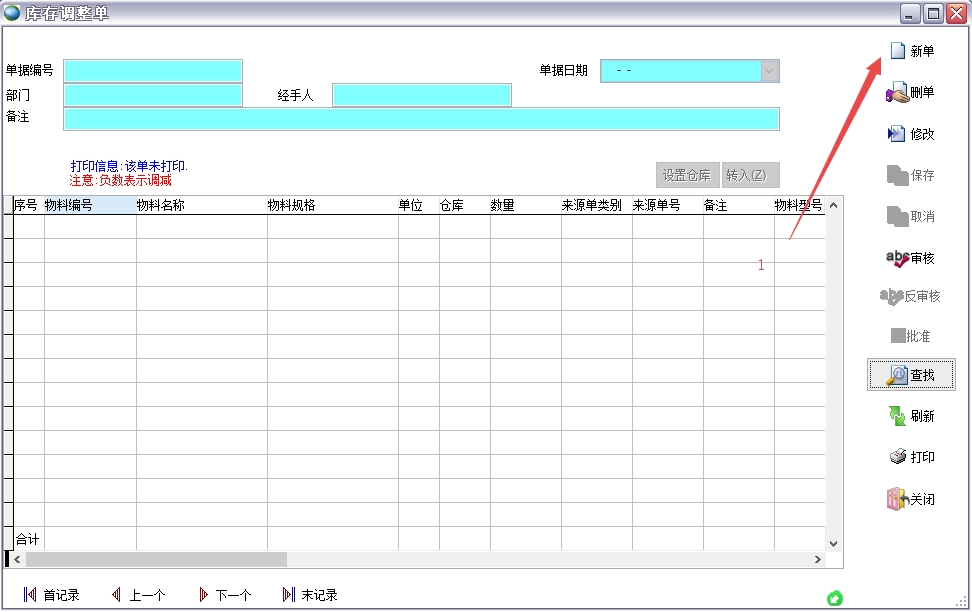Viewport: 972px width, 612px height.
Task: Click the green icon at bottom right
Action: coord(835,598)
